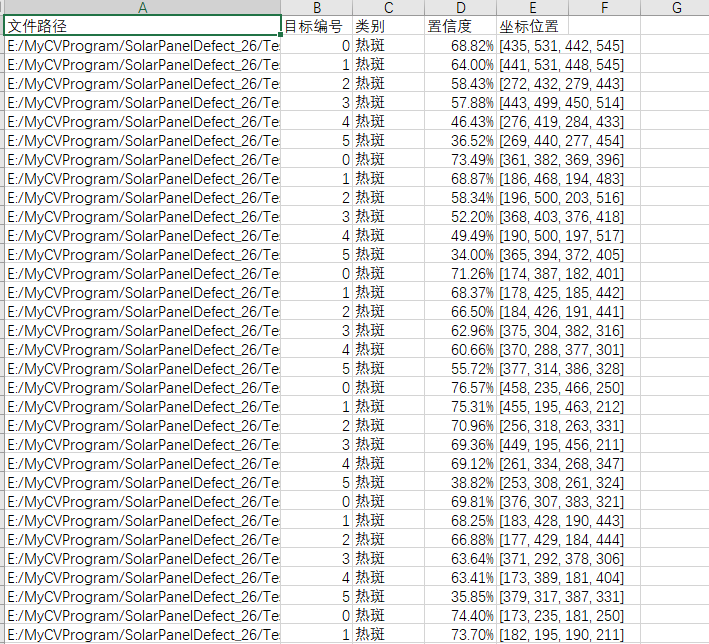Select cell showing 74.40%
Viewport: 709px width, 644px height.
tap(460, 615)
